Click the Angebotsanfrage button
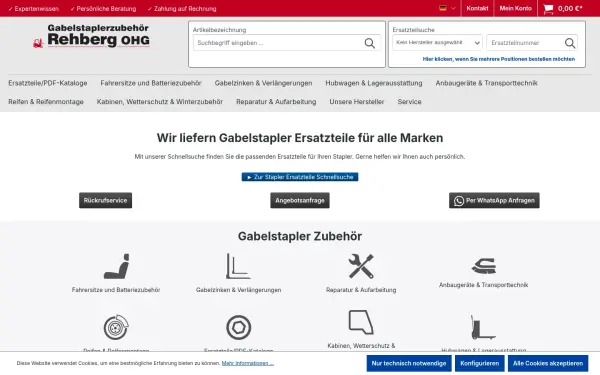This screenshot has height=375, width=600. (x=300, y=201)
